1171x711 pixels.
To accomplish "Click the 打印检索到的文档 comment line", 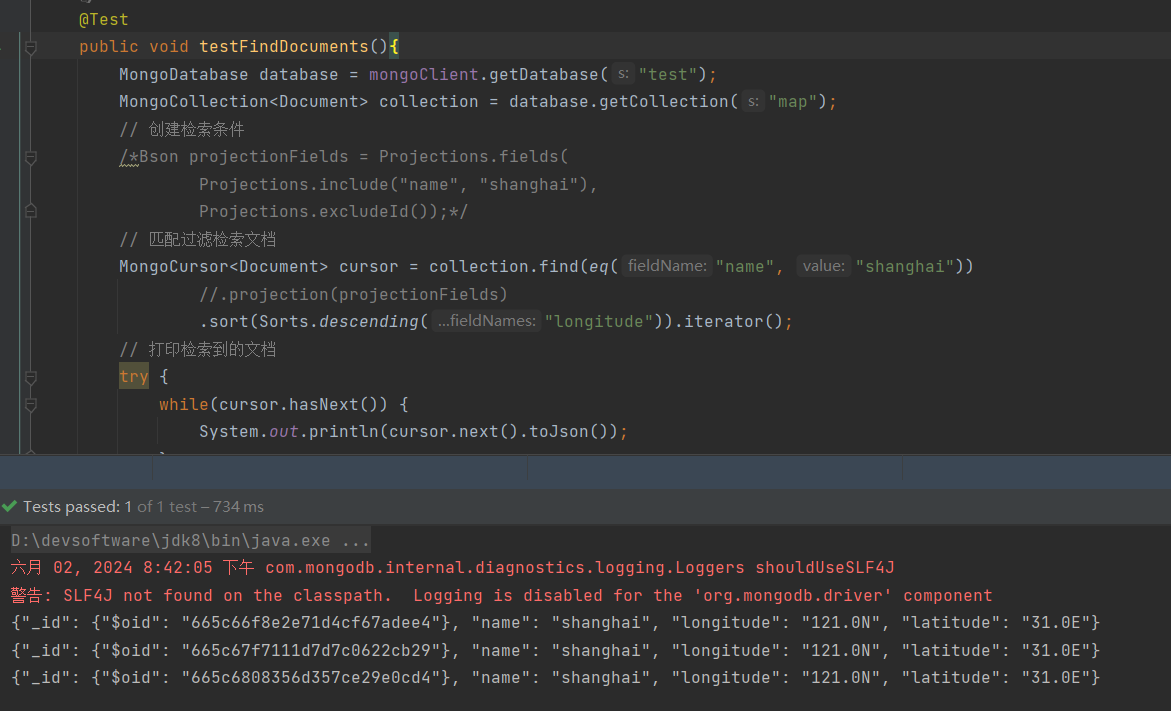I will 197,349.
